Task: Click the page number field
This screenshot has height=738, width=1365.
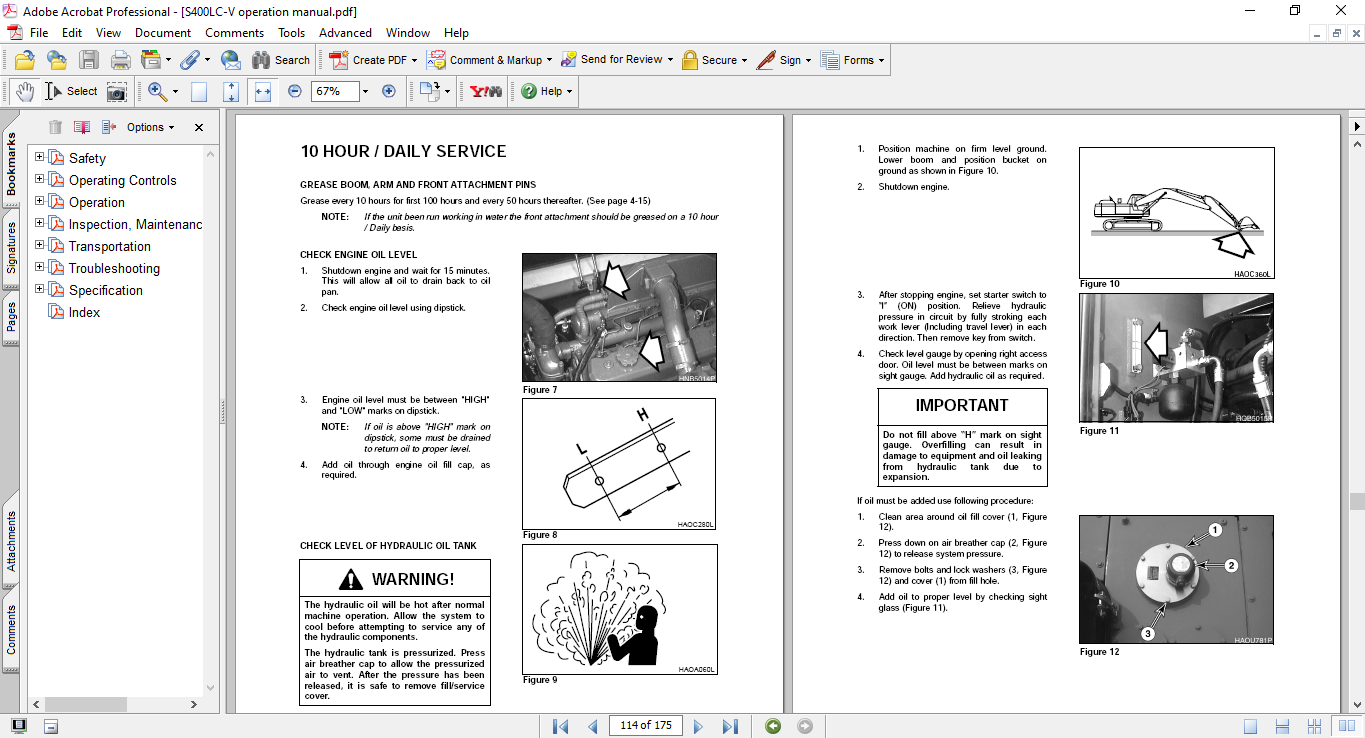Action: [x=645, y=726]
